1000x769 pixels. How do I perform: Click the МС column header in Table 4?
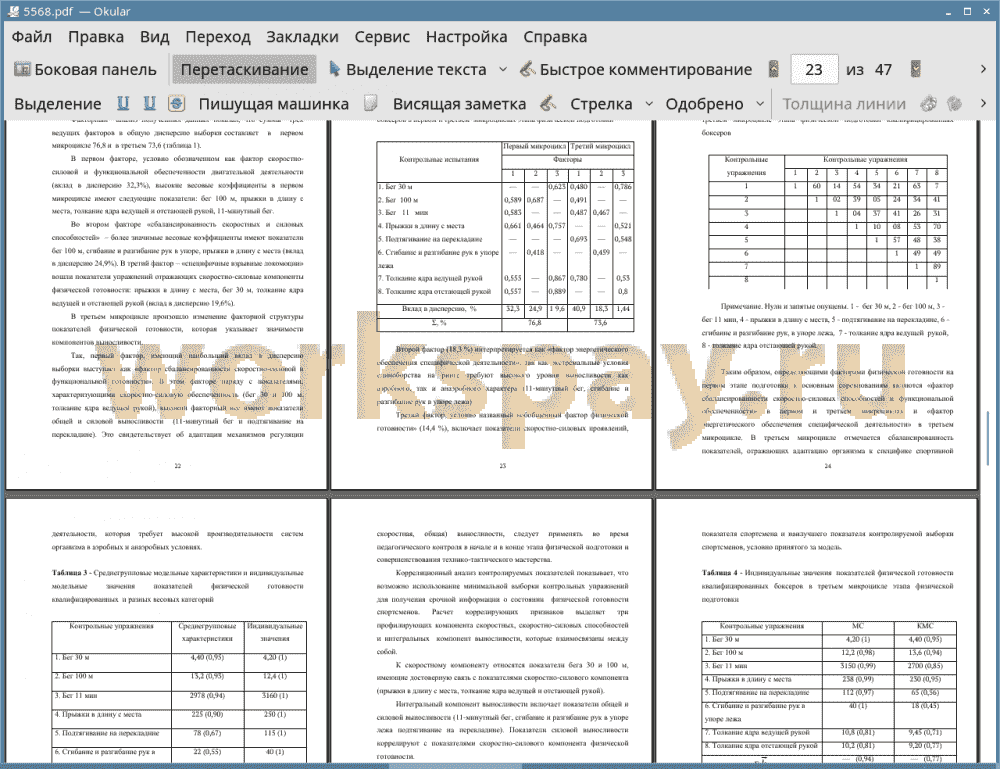tap(857, 626)
